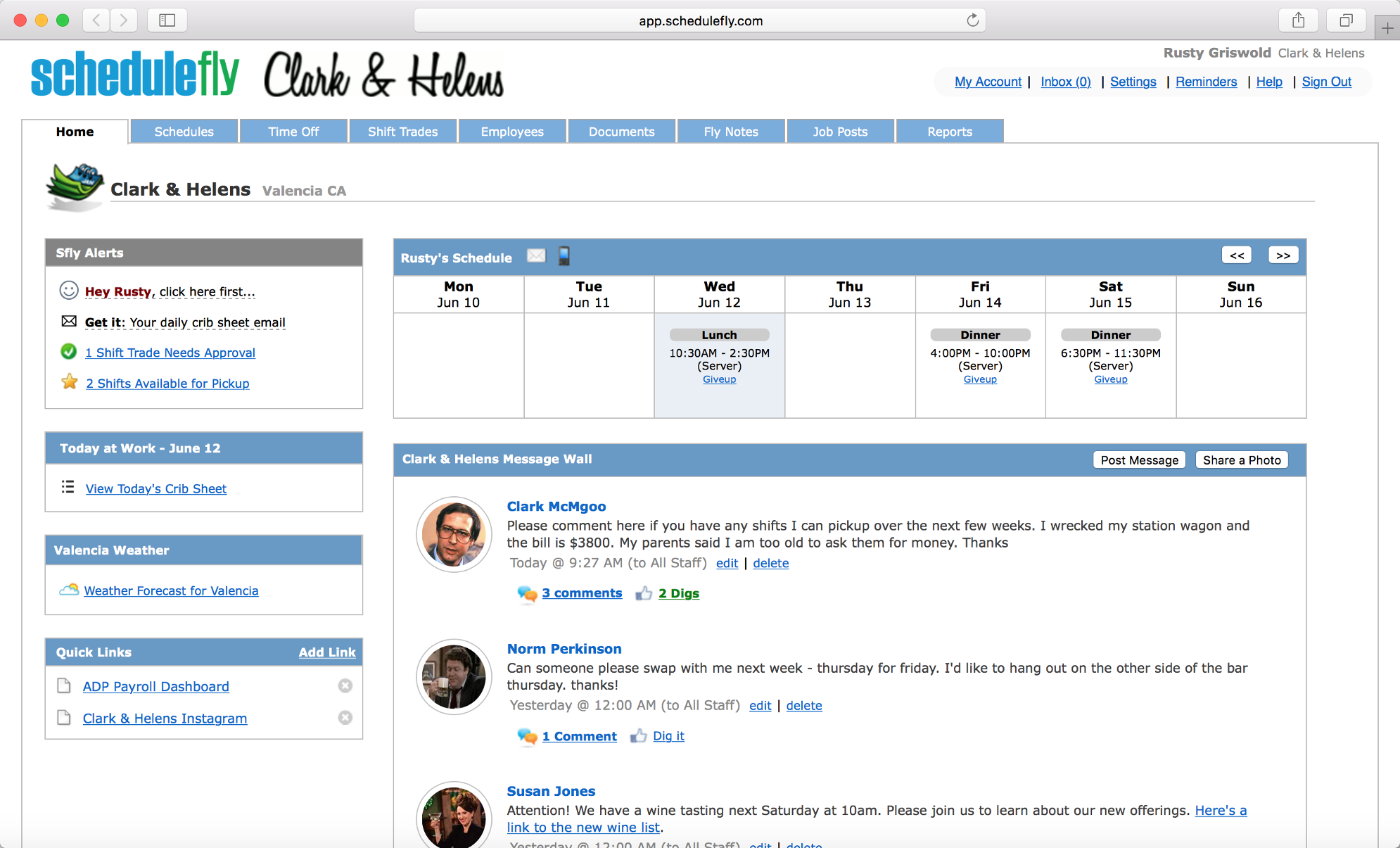Viewport: 1400px width, 848px height.
Task: Give up the Sat Jun 15 Dinner shift
Action: click(x=1110, y=379)
